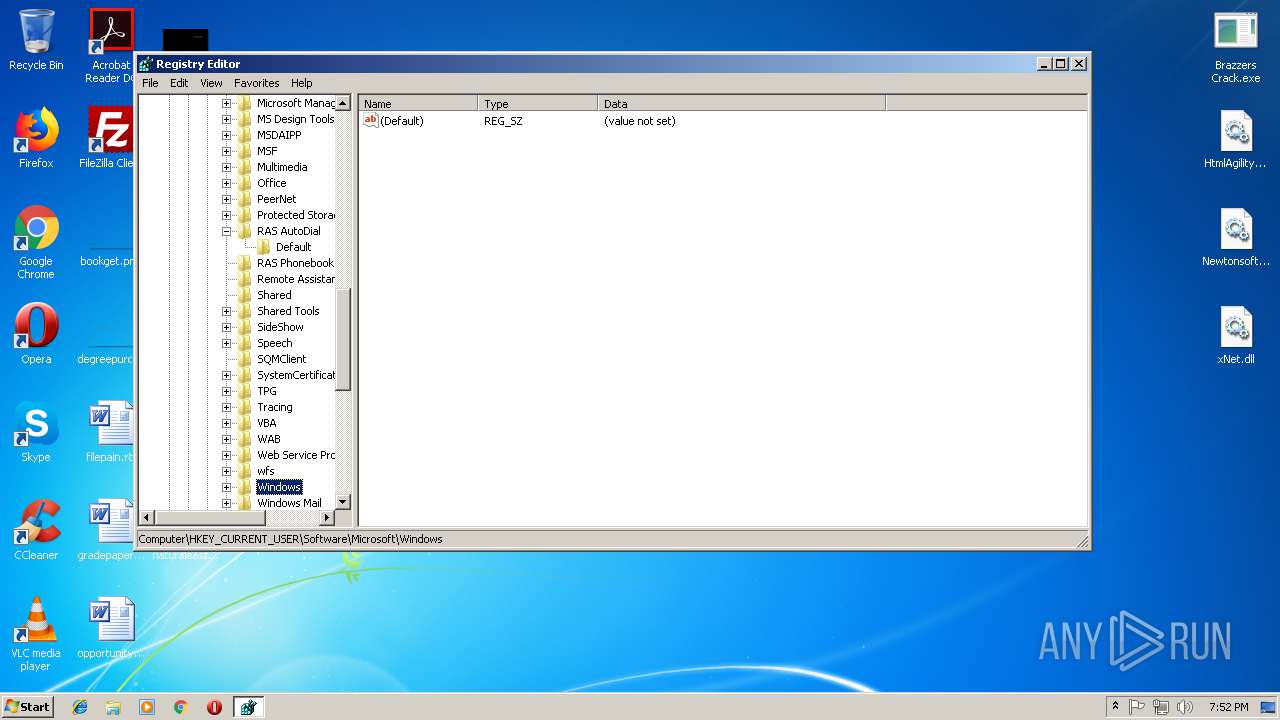Select the MSDAIPP folder icon

click(x=245, y=135)
